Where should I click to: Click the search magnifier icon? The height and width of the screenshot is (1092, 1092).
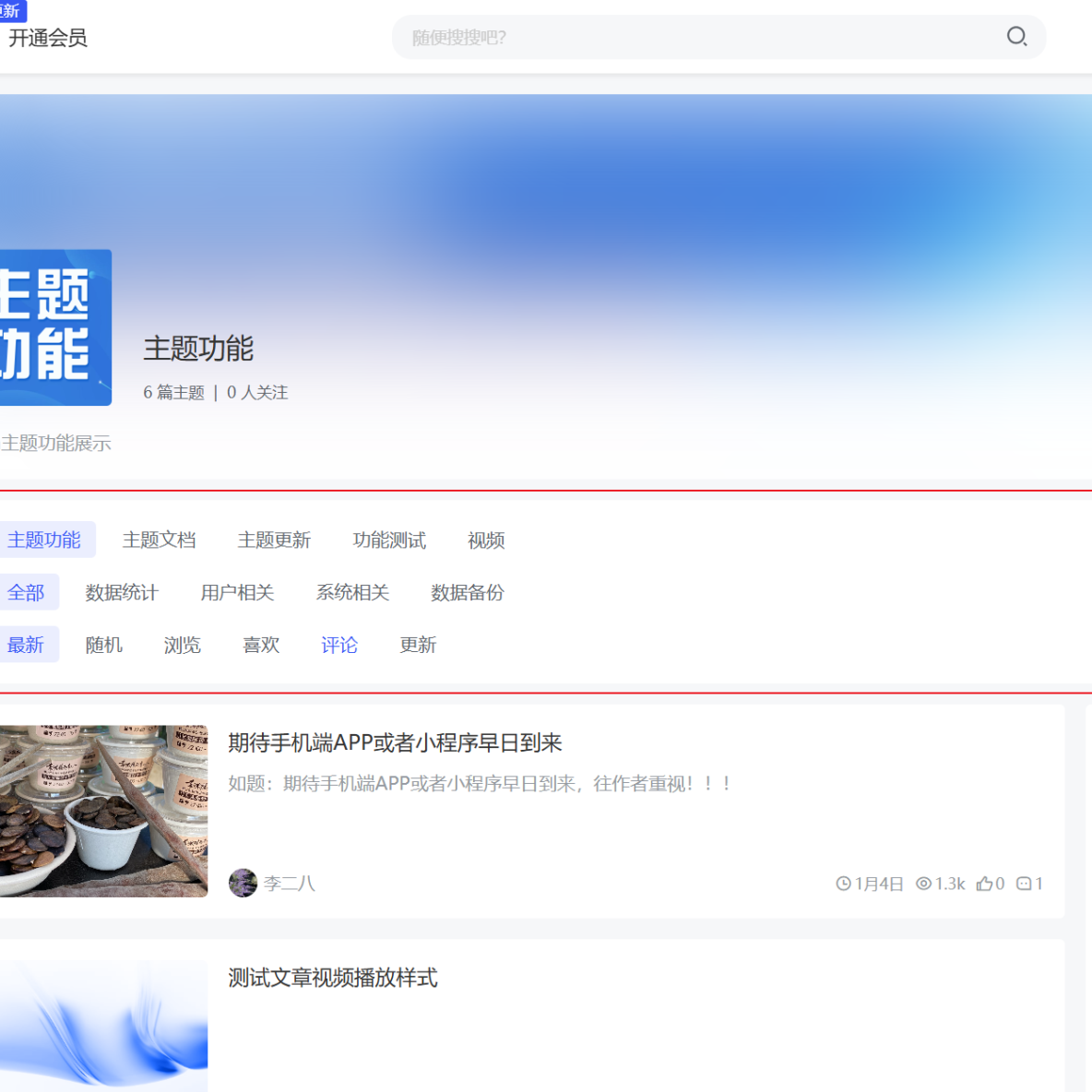pyautogui.click(x=1017, y=37)
